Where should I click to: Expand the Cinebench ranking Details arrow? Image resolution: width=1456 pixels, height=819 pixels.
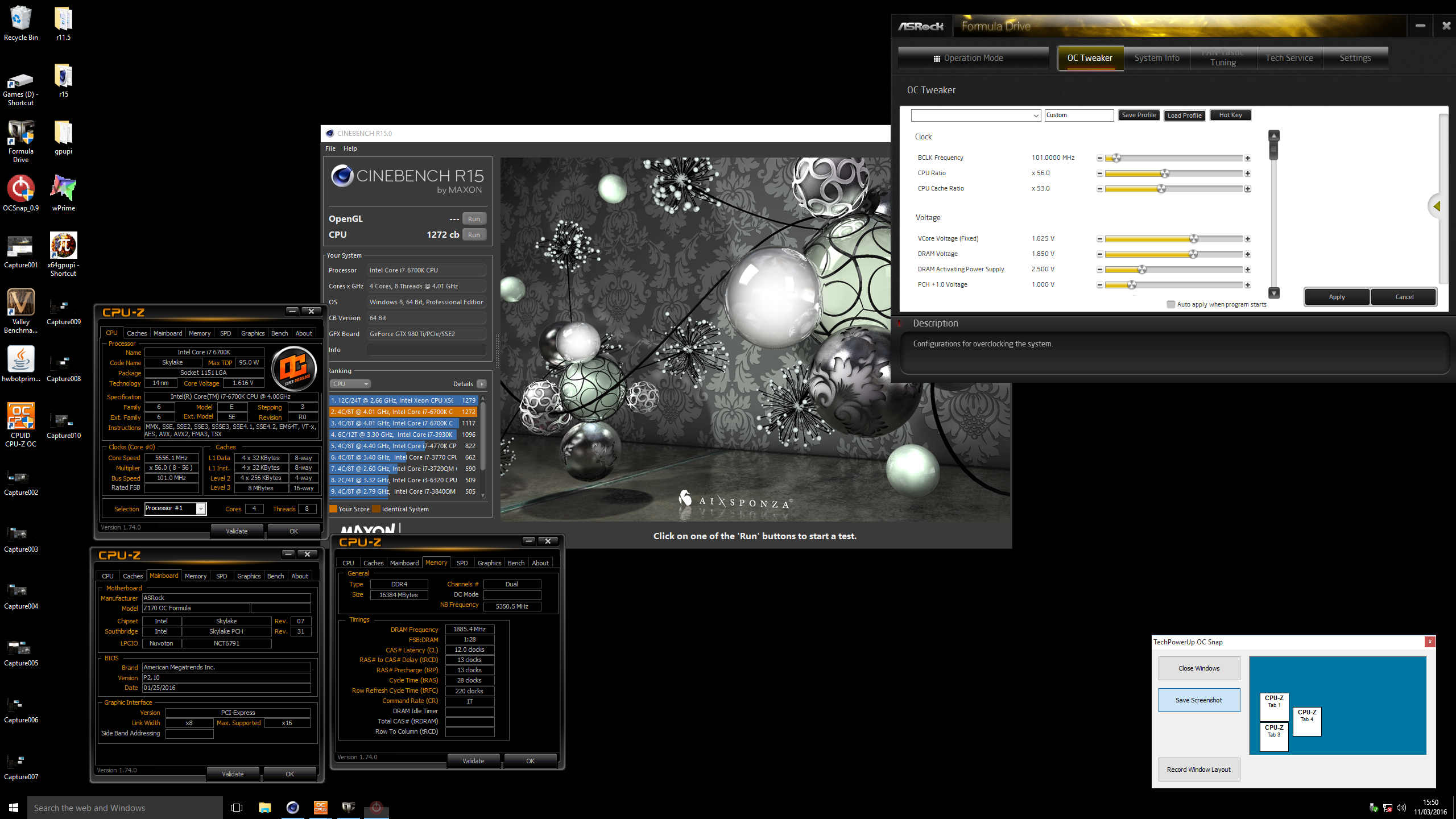[x=481, y=384]
